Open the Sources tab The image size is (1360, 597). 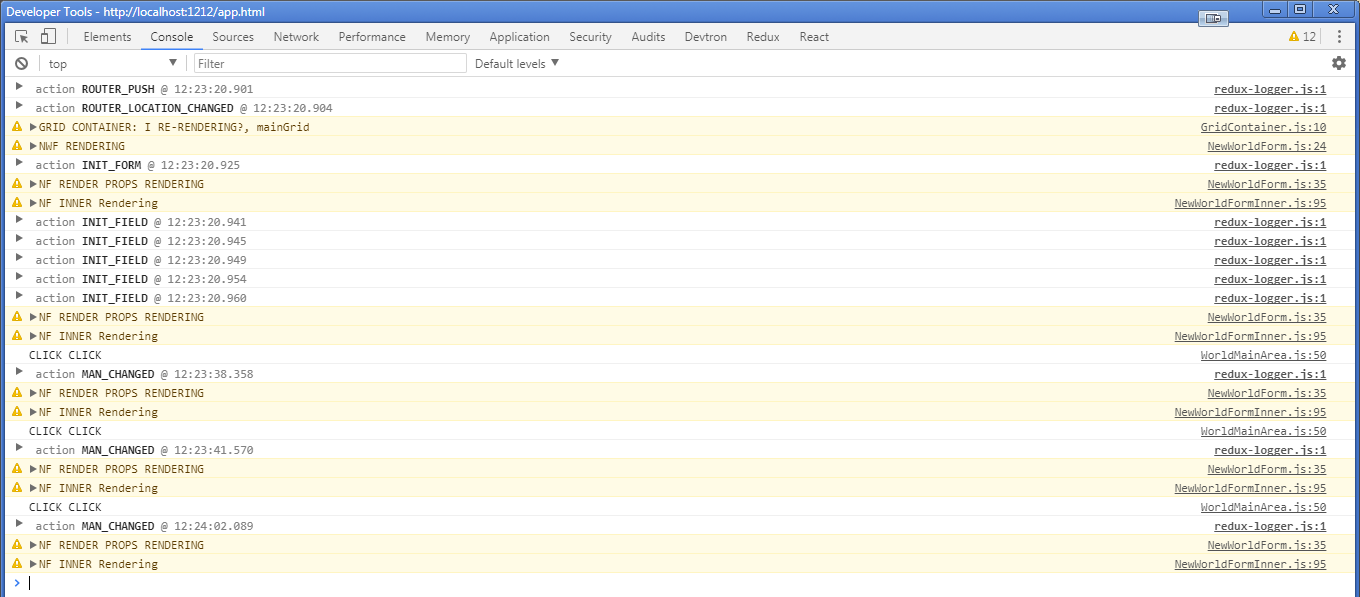(233, 37)
